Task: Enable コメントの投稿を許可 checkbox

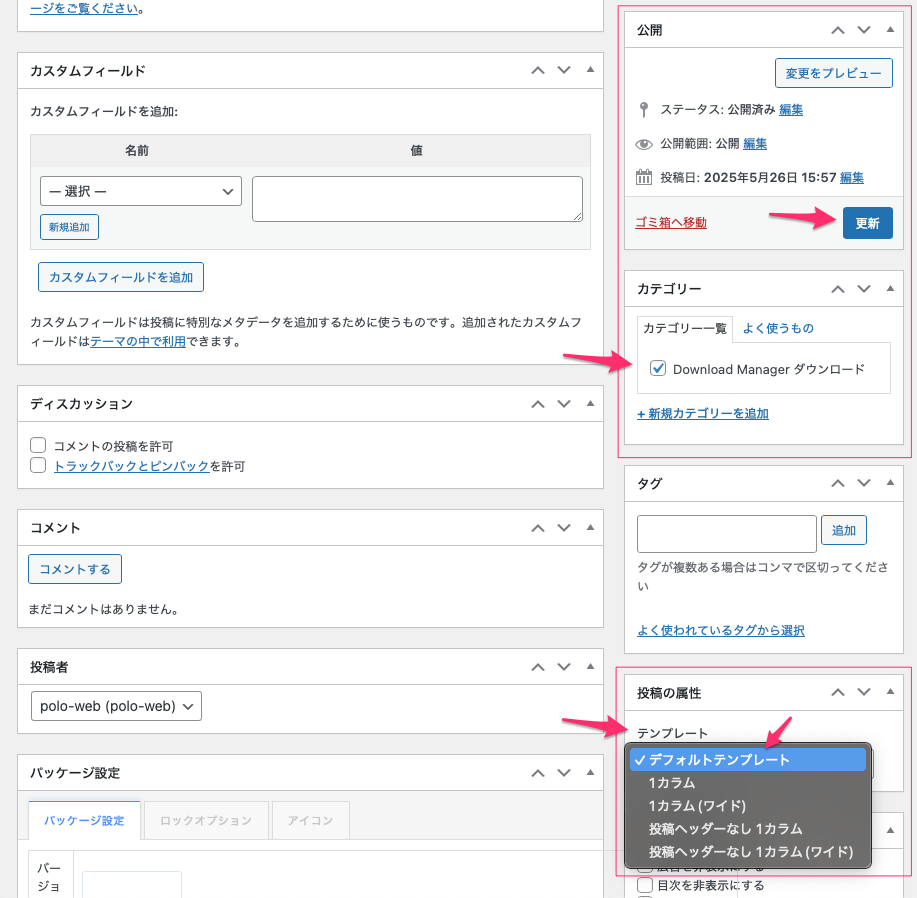Action: click(39, 445)
